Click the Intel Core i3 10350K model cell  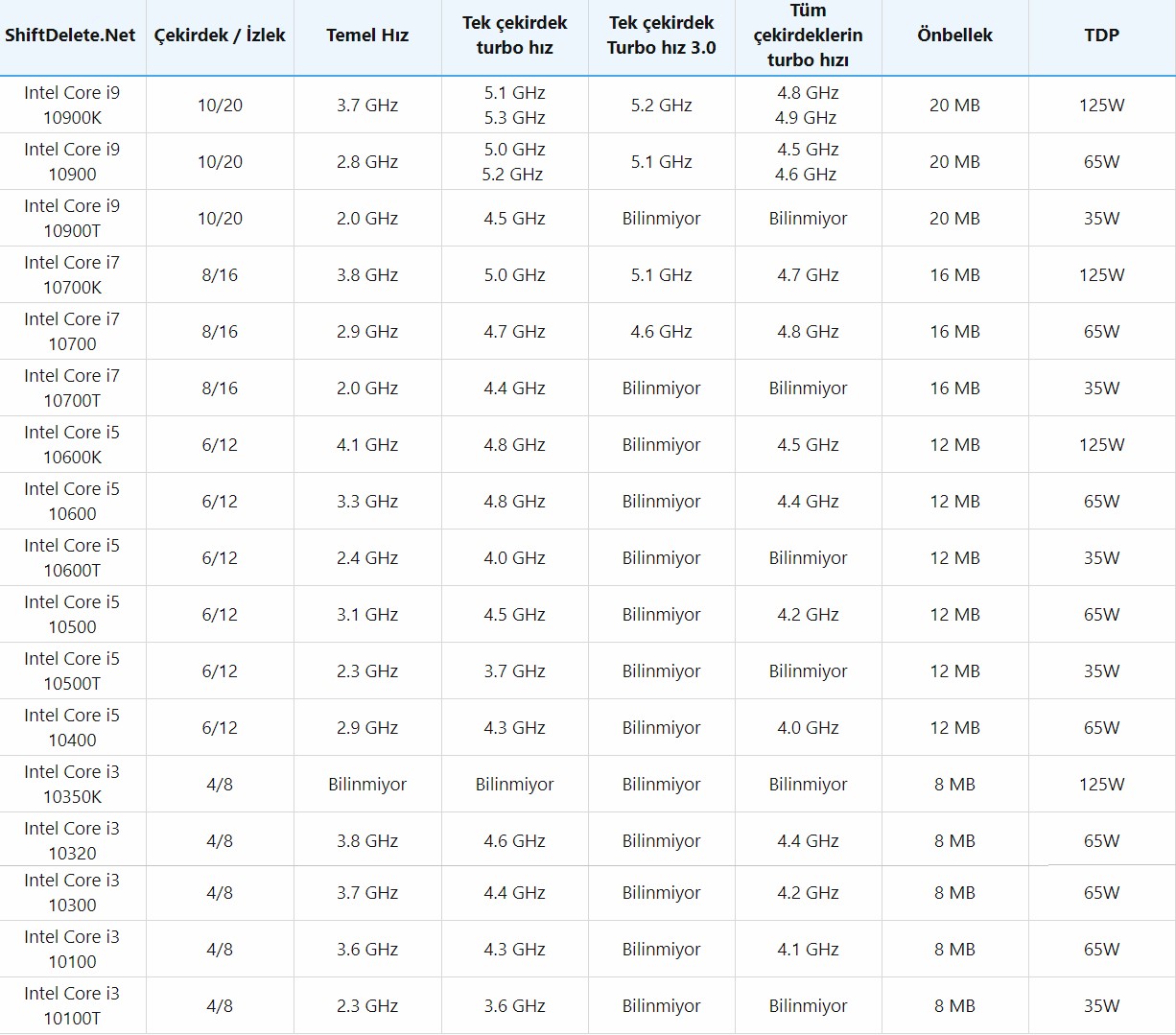[x=72, y=785]
